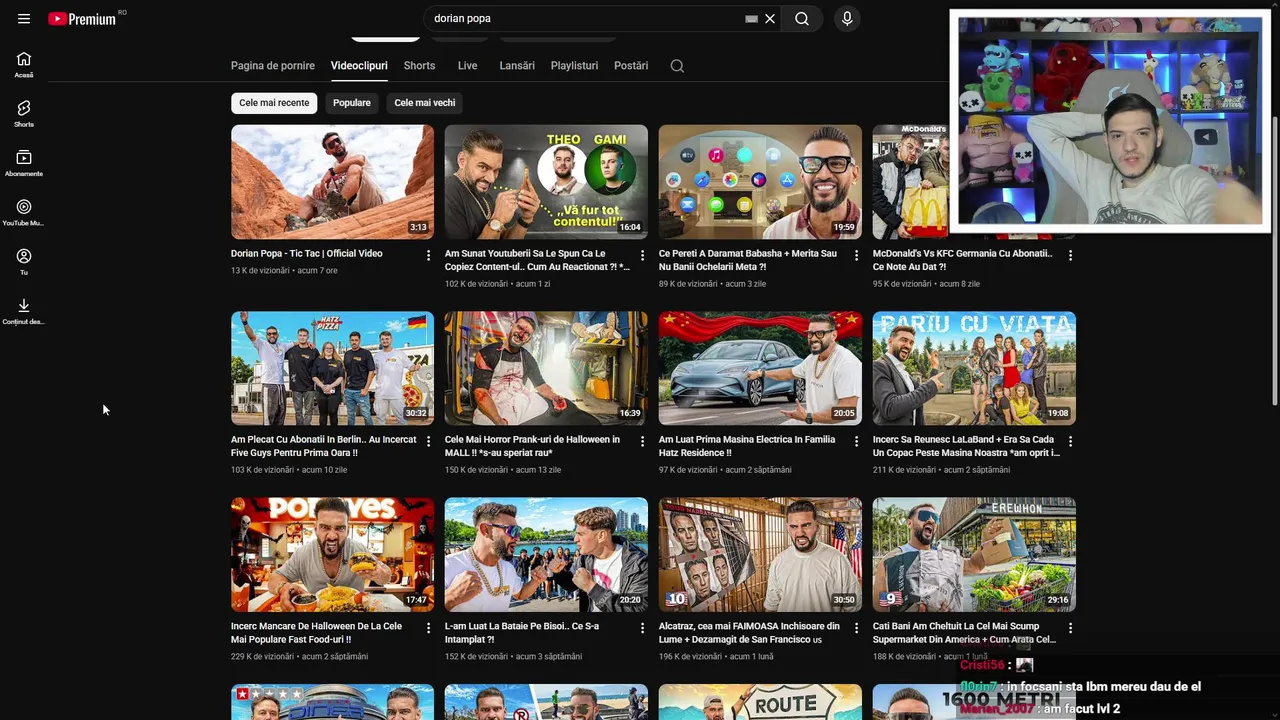This screenshot has width=1280, height=720.
Task: Open McDonald's Vs KFC Germania title
Action: pyautogui.click(x=962, y=260)
